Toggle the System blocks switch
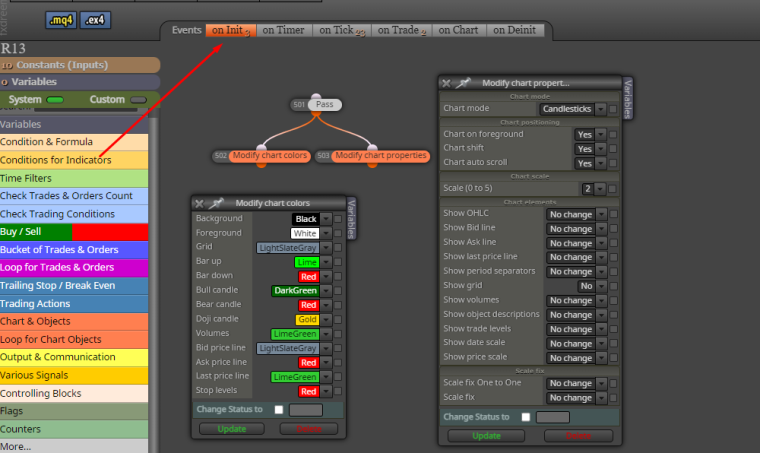The width and height of the screenshot is (760, 453). point(55,100)
